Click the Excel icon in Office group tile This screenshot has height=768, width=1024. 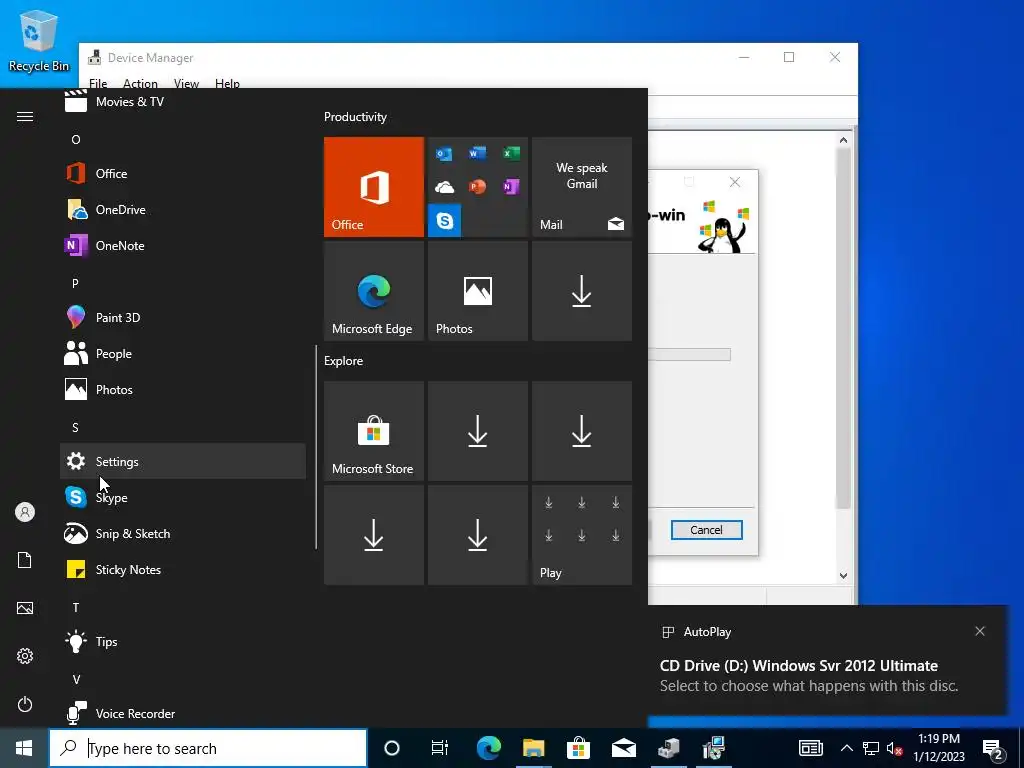(511, 153)
